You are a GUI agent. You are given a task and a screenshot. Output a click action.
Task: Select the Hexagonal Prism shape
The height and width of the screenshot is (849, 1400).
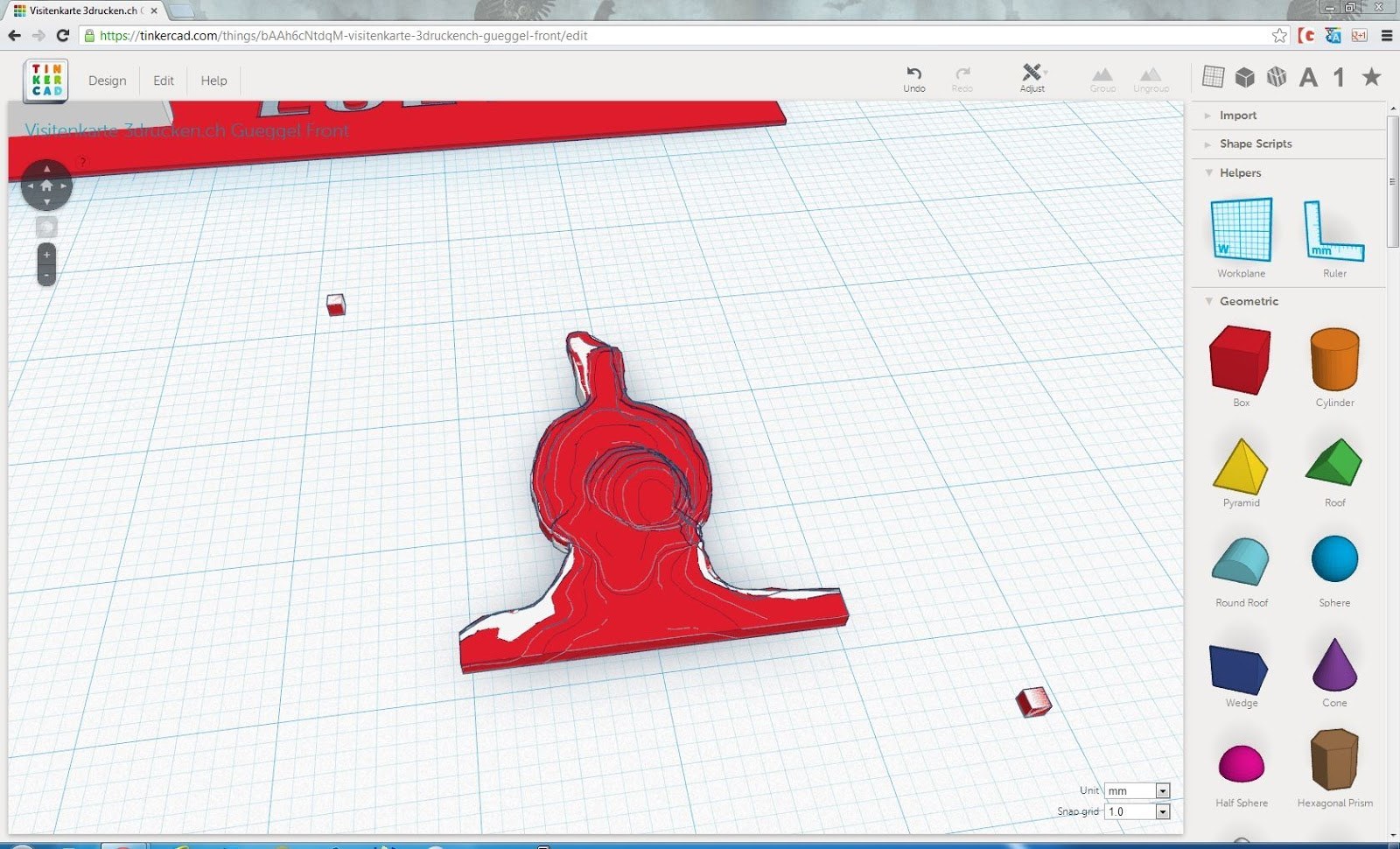(1334, 761)
